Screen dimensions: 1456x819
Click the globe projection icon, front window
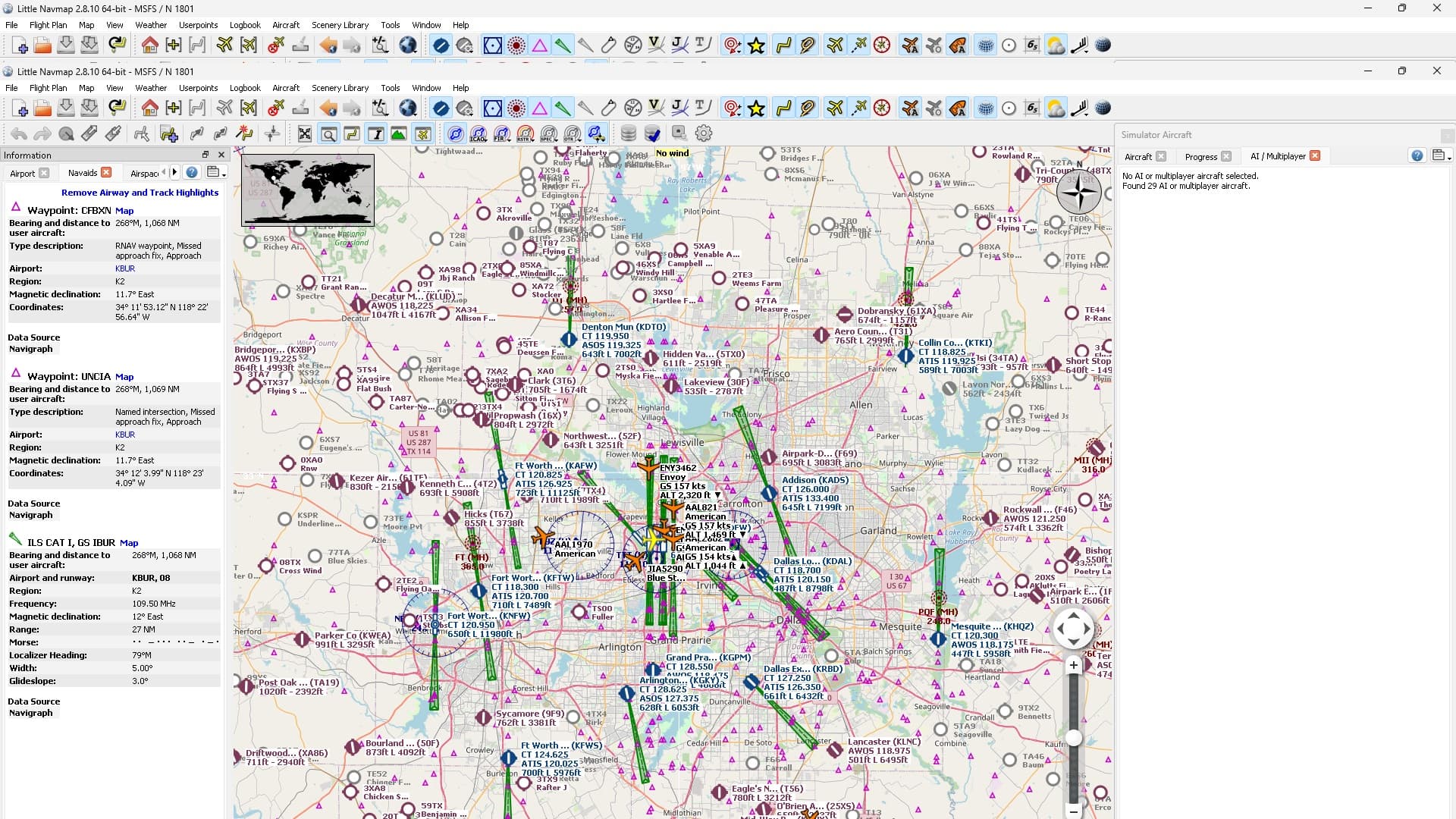point(408,108)
